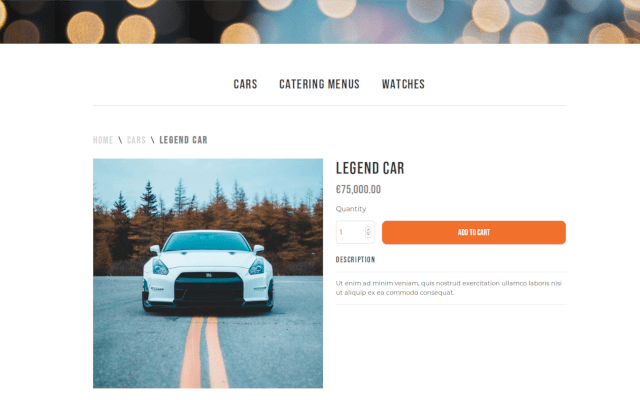
Task: Decrease quantity with the down arrow
Action: 368,235
